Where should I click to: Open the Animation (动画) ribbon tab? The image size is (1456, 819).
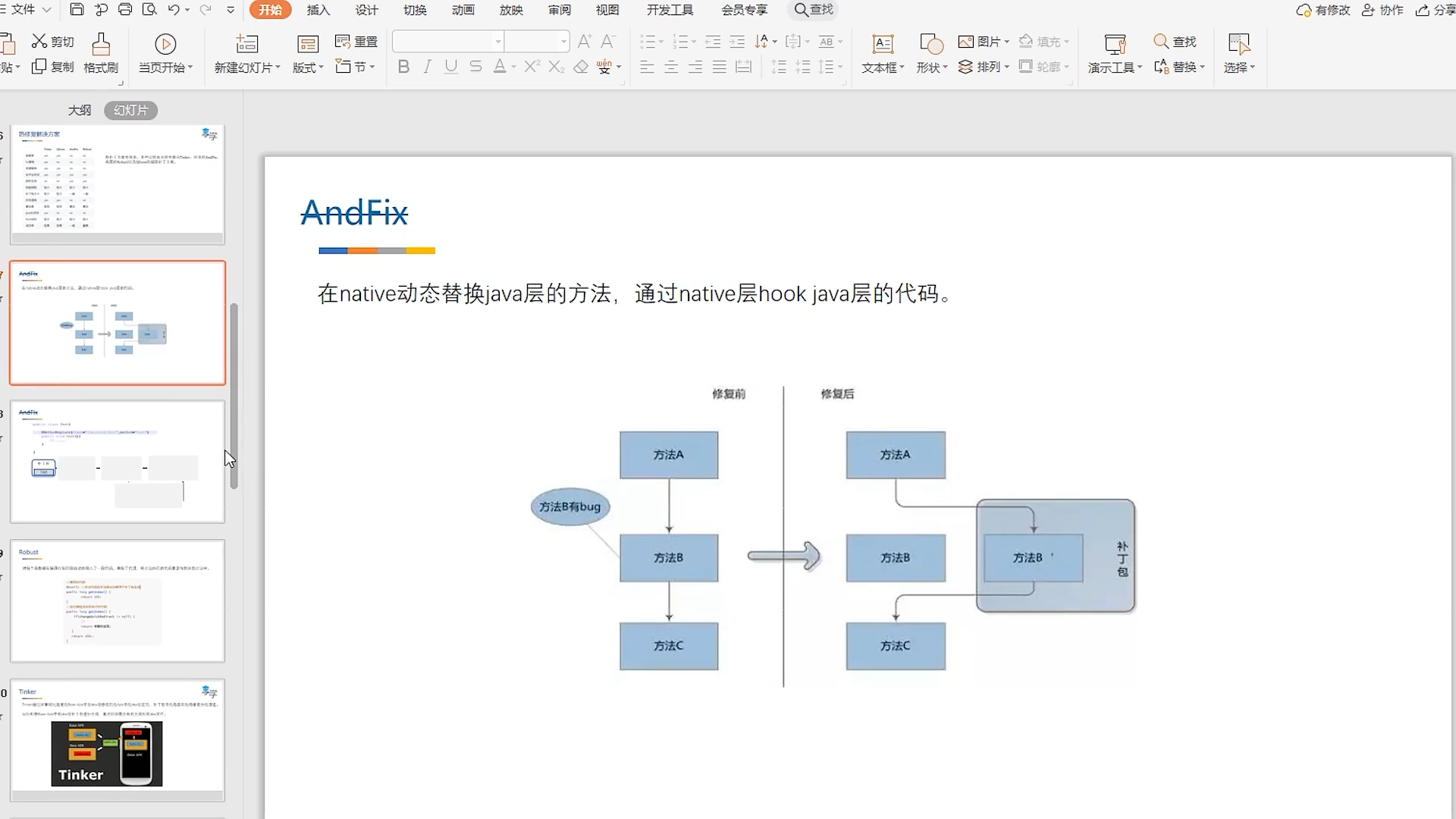(x=463, y=10)
